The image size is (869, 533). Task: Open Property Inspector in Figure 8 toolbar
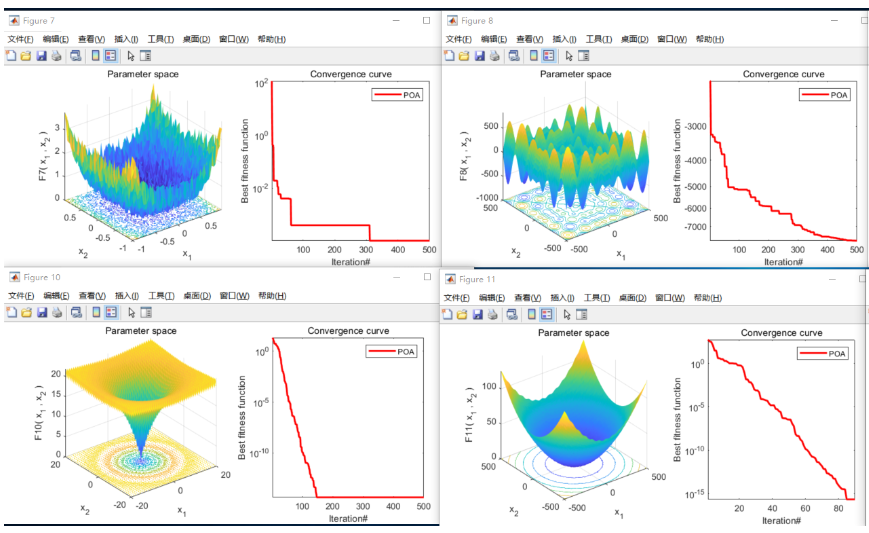(x=583, y=56)
